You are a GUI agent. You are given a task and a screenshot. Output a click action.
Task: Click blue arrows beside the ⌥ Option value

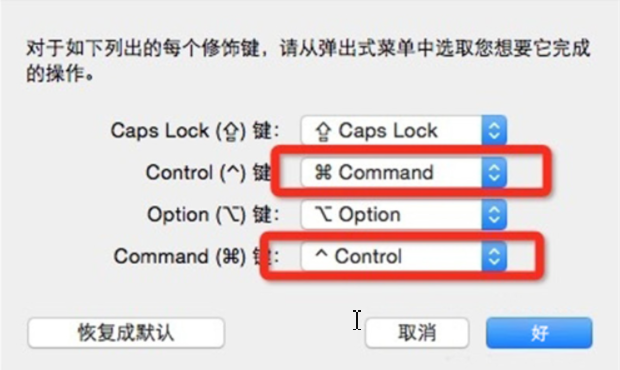[494, 214]
